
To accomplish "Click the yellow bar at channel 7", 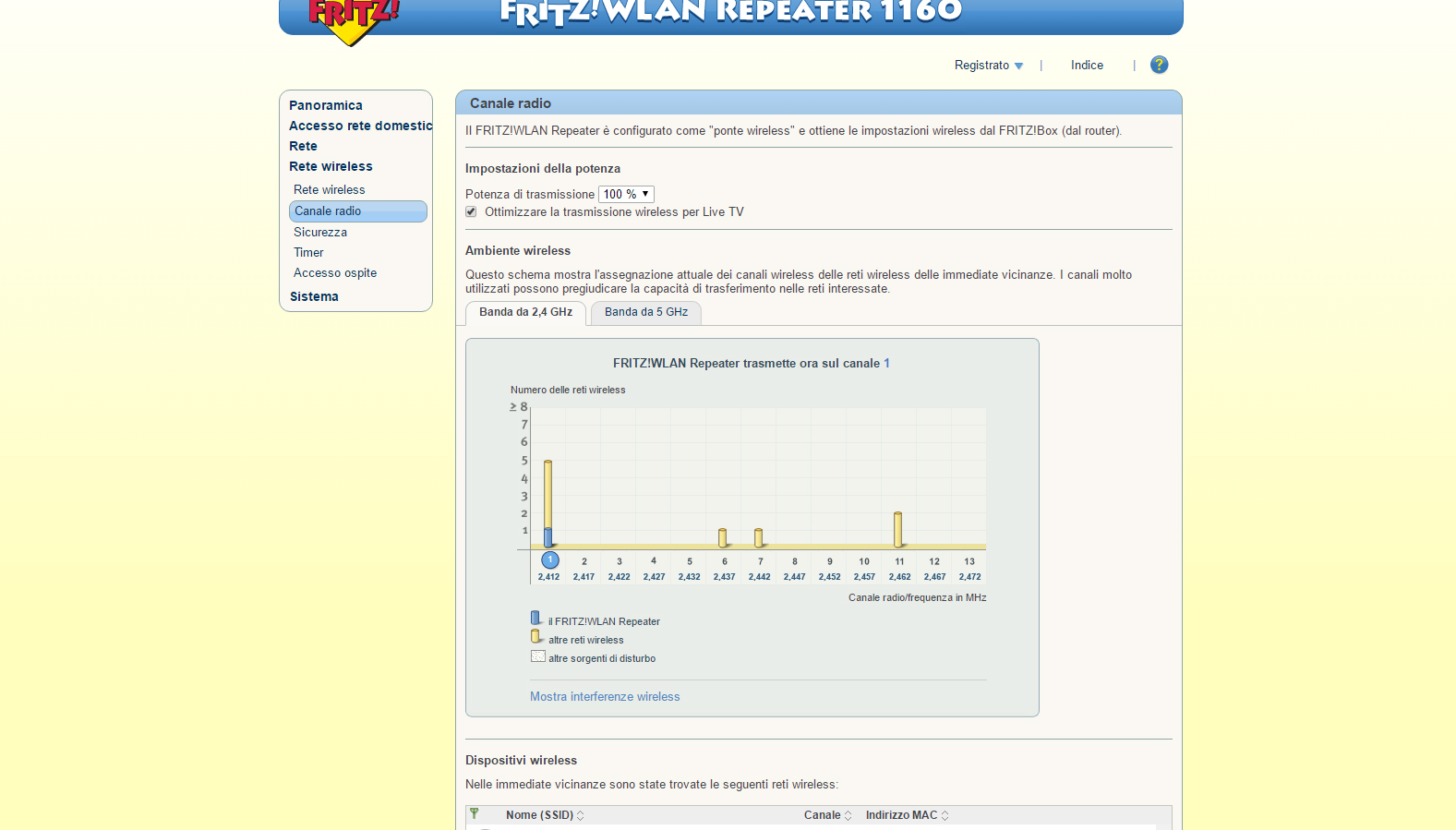I will click(x=758, y=537).
